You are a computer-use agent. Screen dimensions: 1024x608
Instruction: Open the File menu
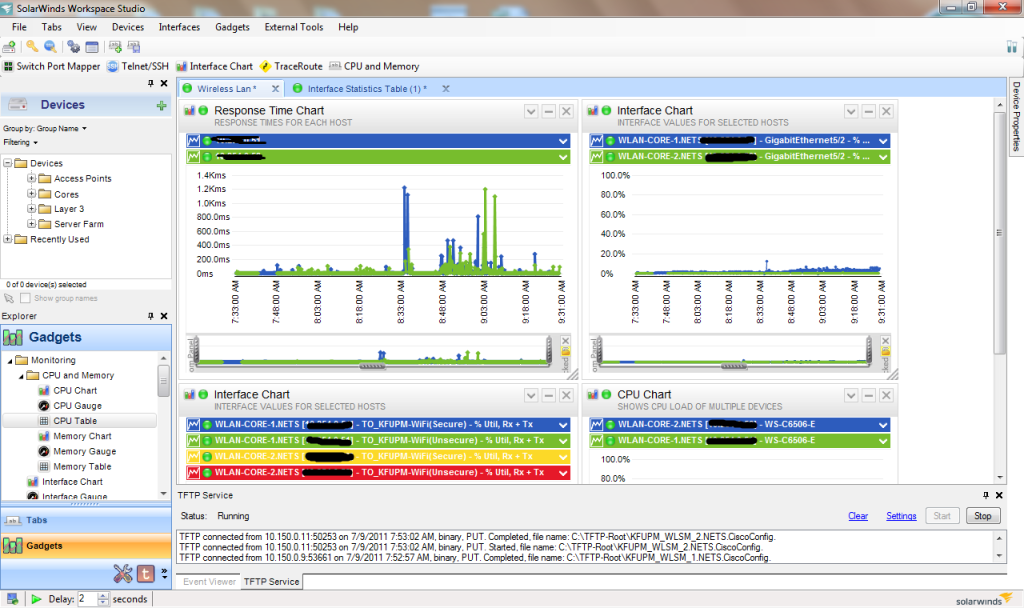pyautogui.click(x=20, y=27)
